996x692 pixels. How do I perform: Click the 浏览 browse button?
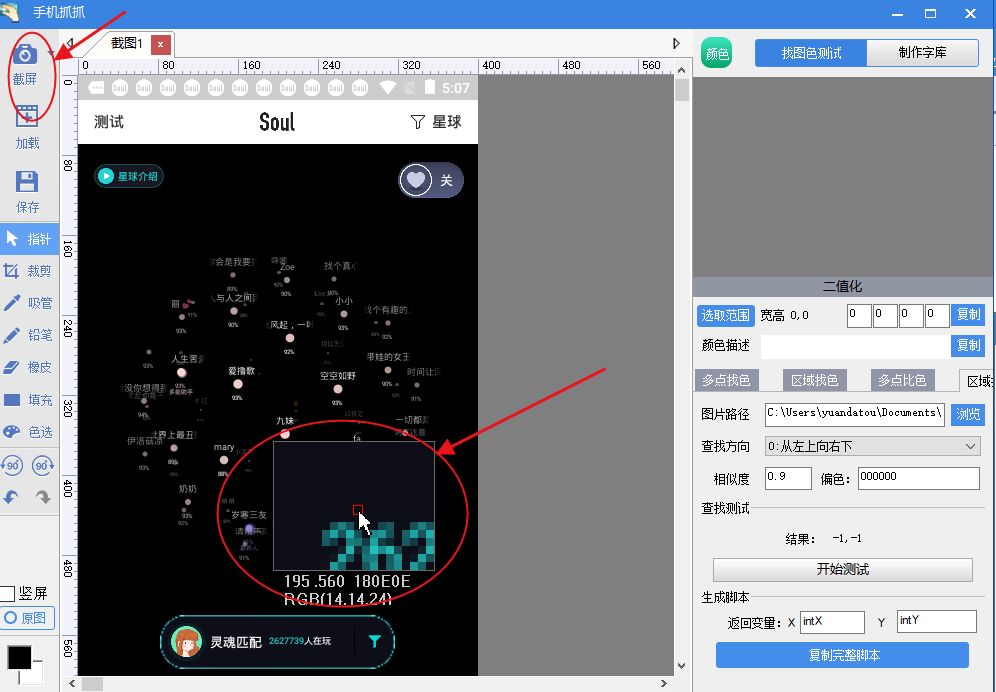tap(968, 414)
